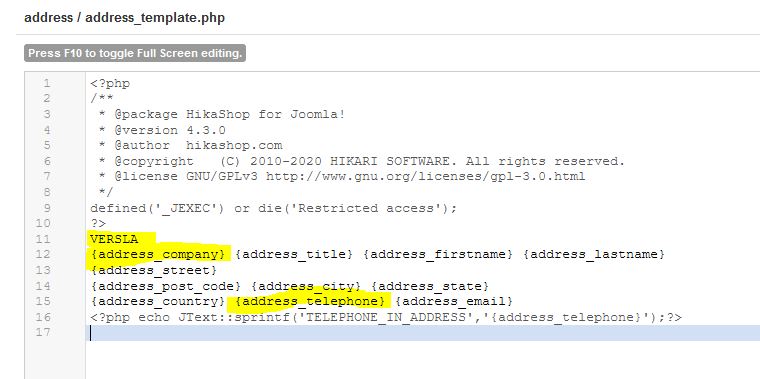
Task: Select line number 1 in the gutter
Action: (x=47, y=83)
